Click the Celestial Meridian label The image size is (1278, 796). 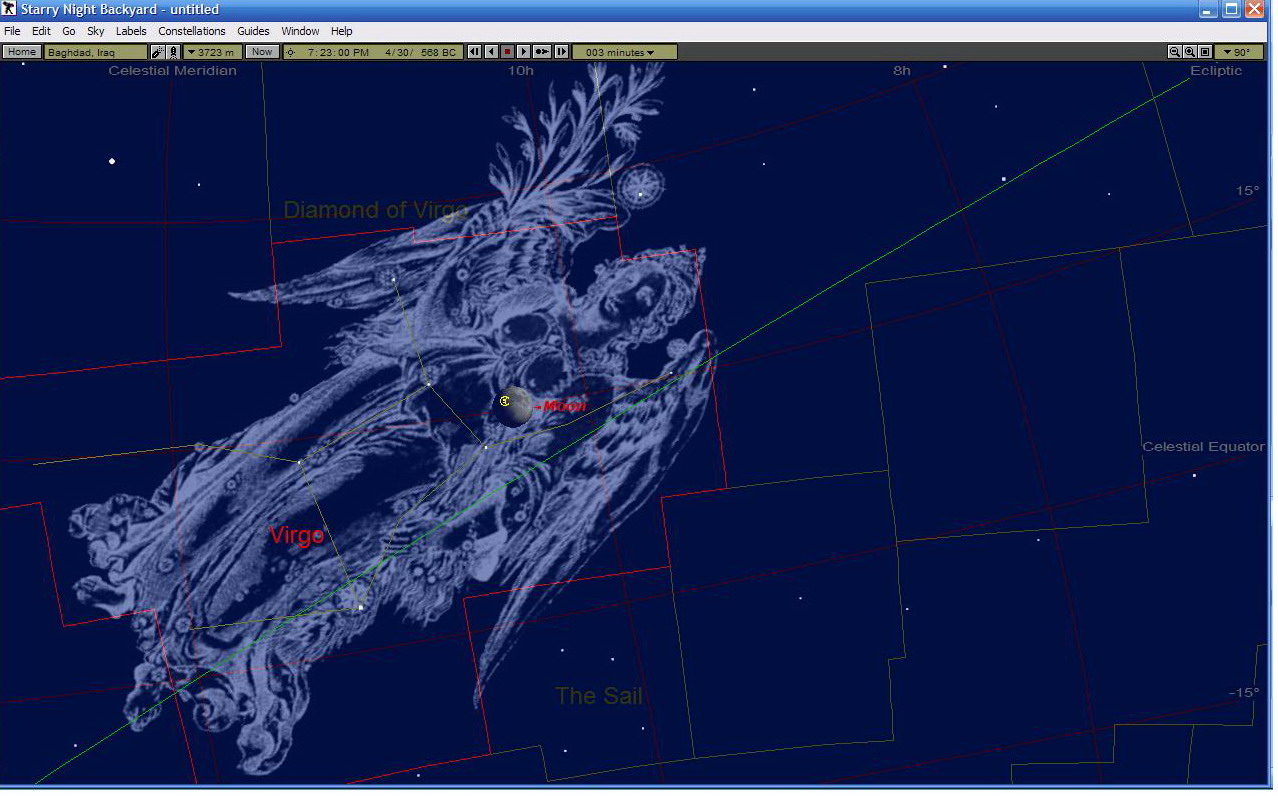click(x=173, y=71)
